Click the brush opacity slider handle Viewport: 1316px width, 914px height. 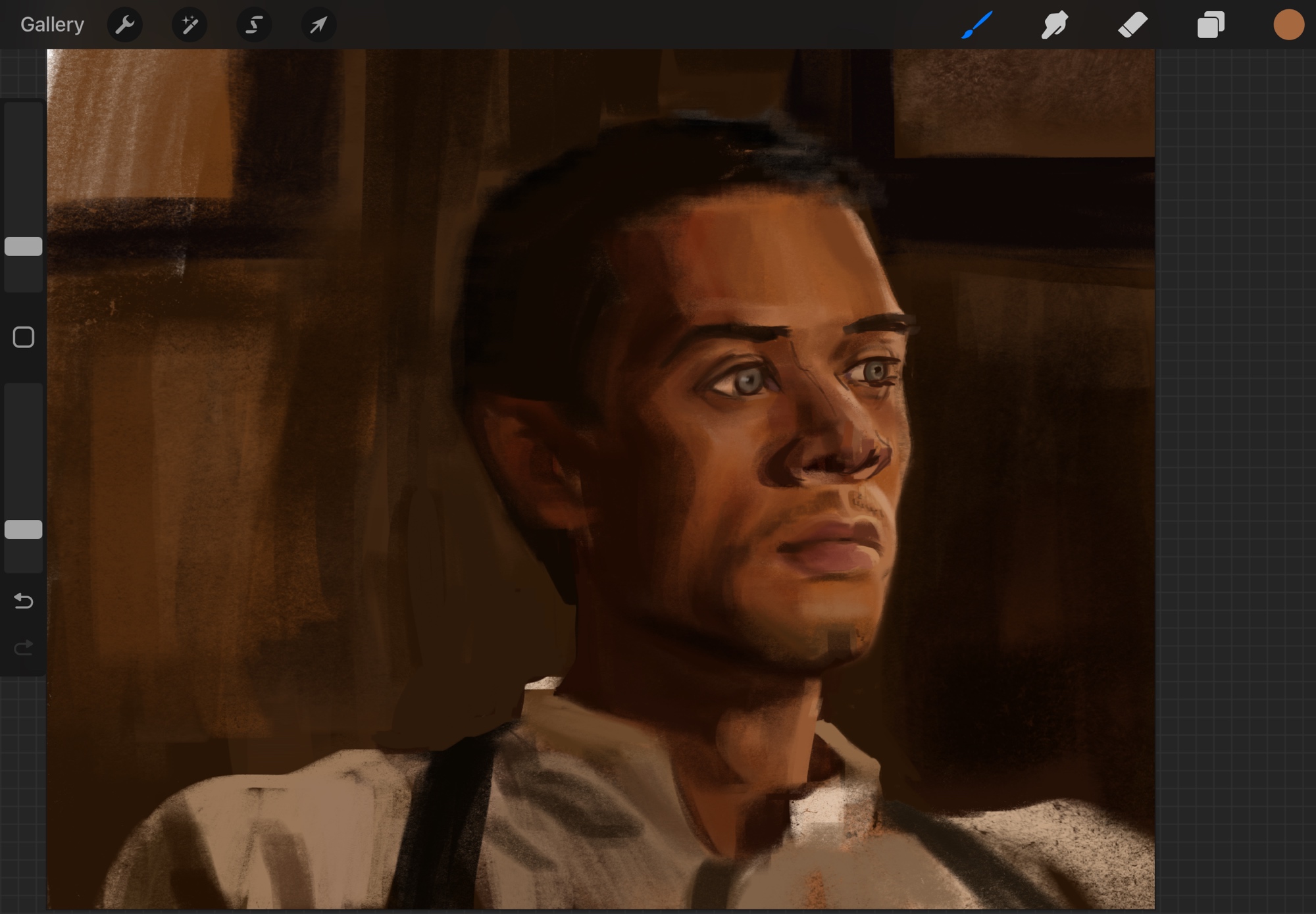(24, 529)
